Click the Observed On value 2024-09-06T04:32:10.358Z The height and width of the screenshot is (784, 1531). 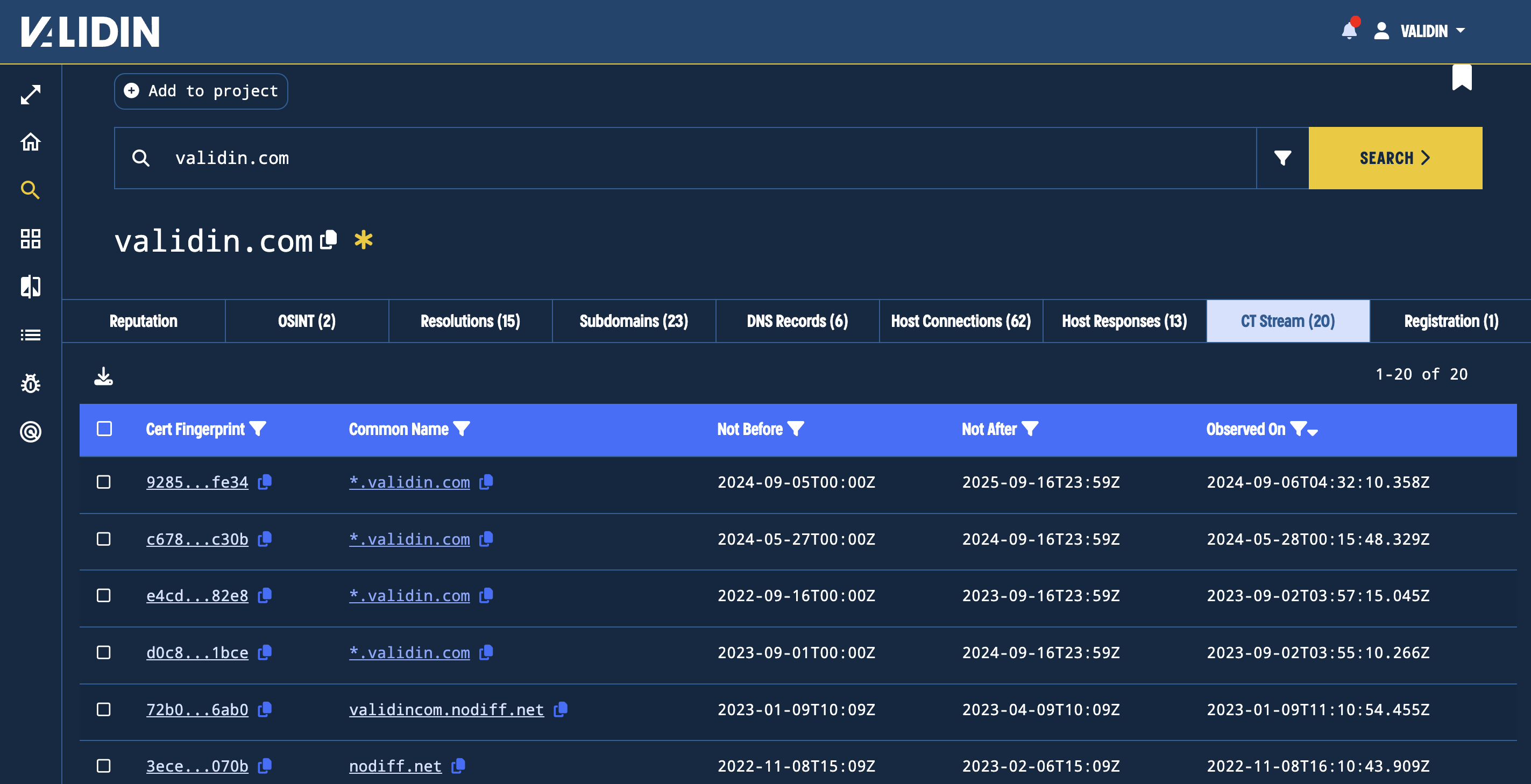[1318, 482]
